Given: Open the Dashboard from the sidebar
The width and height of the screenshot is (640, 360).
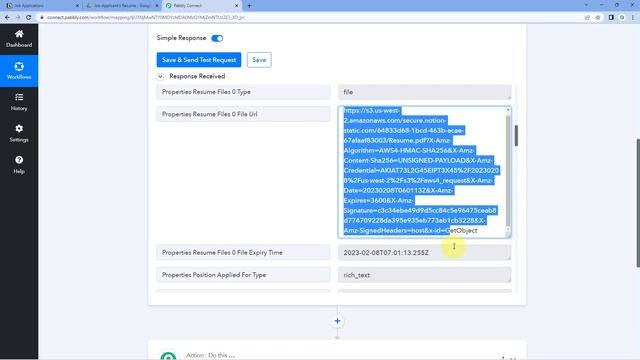Looking at the screenshot, I should pyautogui.click(x=19, y=39).
